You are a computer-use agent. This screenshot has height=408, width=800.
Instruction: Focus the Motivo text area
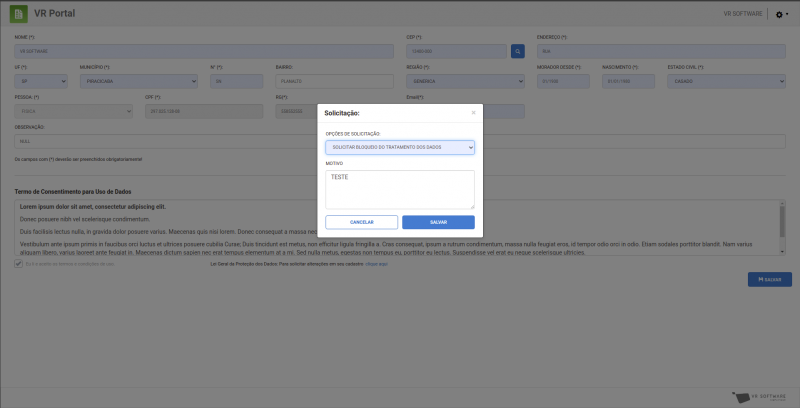pos(400,189)
